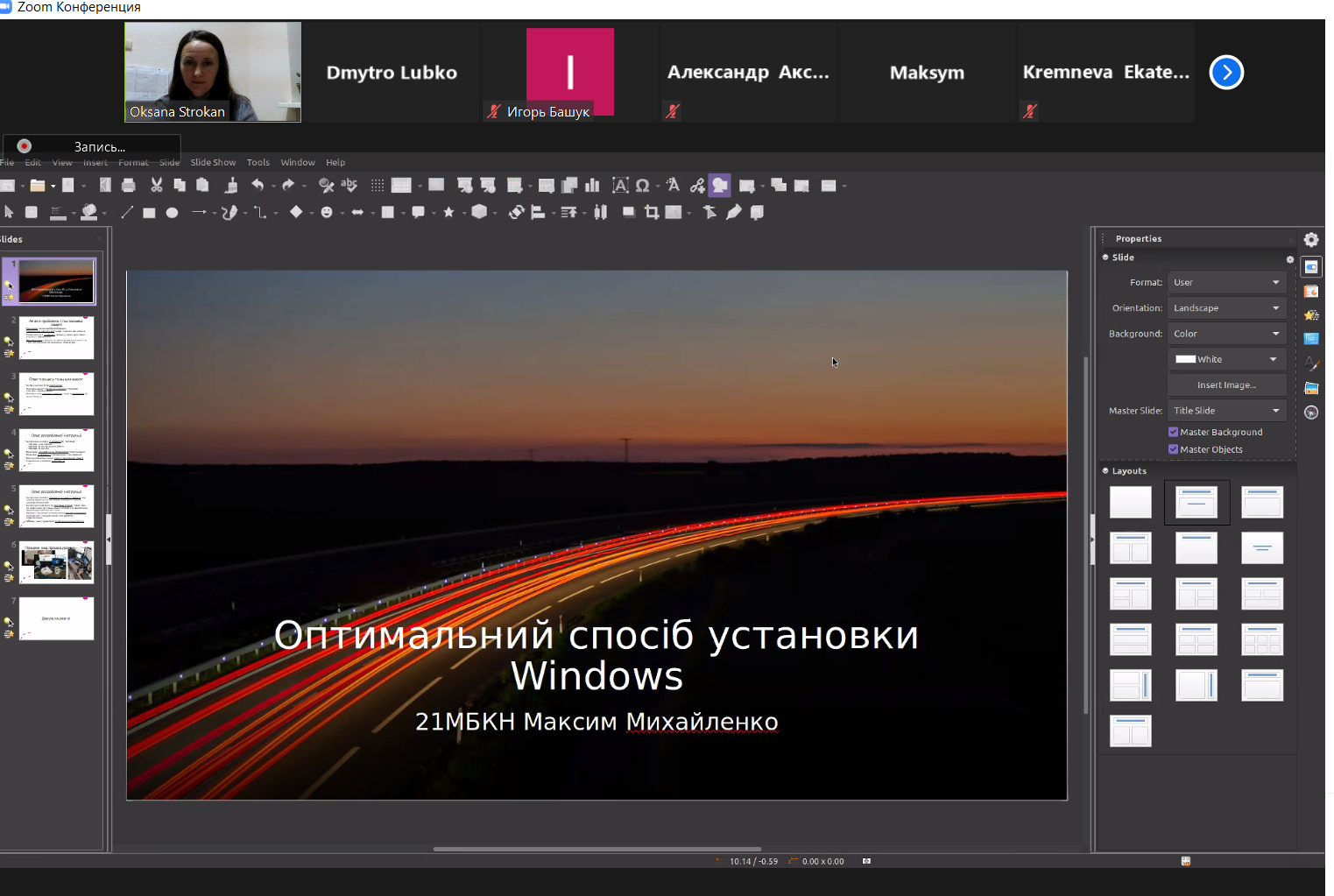Image resolution: width=1334 pixels, height=896 pixels.
Task: Insert a chart using bar chart icon
Action: pyautogui.click(x=593, y=185)
